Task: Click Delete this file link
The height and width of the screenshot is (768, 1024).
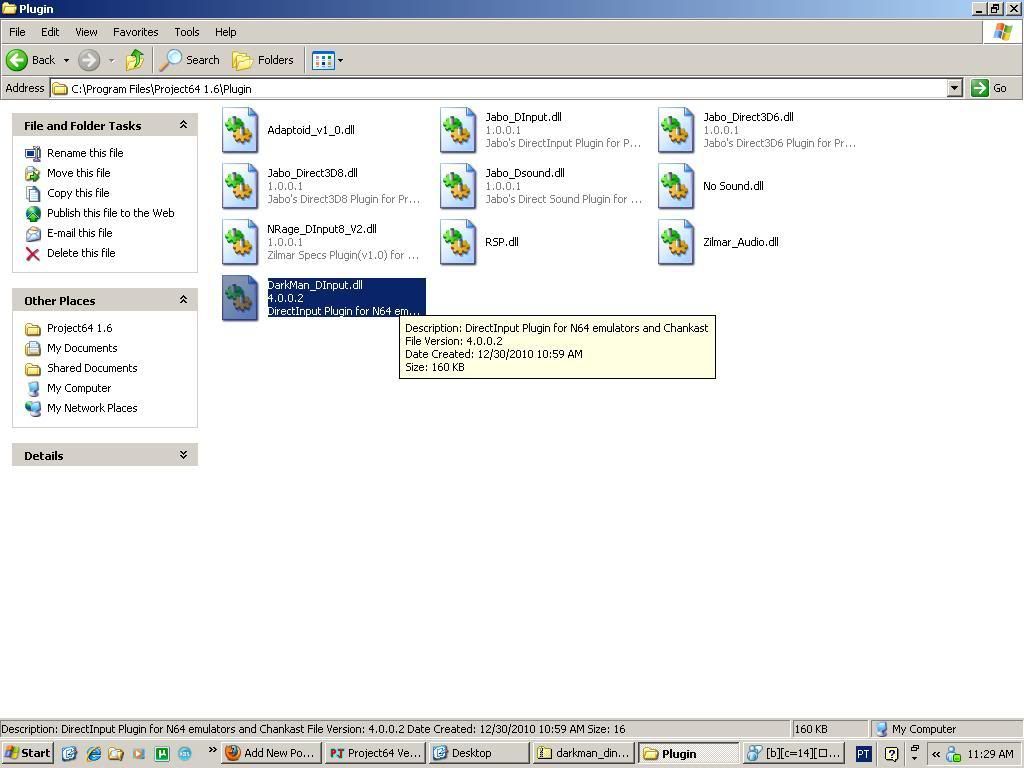Action: pyautogui.click(x=80, y=253)
